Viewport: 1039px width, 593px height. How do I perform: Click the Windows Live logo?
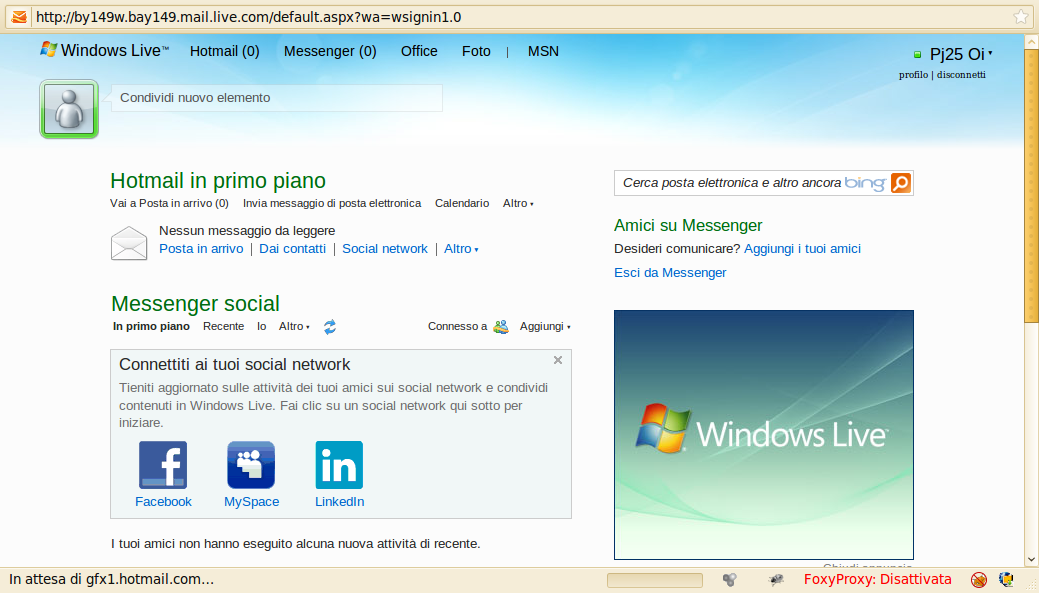click(x=104, y=51)
